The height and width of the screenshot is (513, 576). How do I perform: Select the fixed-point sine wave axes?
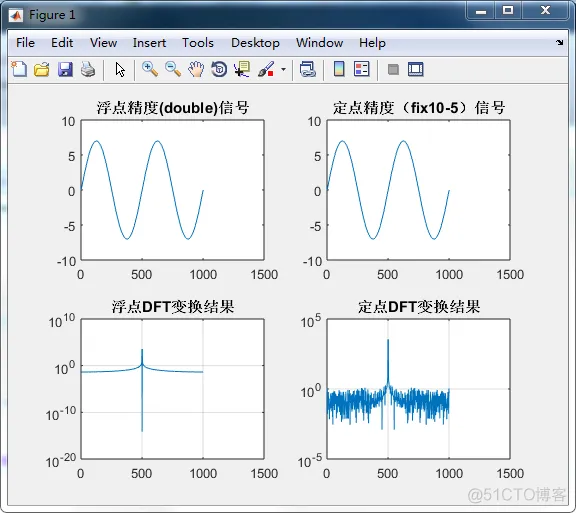tap(418, 190)
